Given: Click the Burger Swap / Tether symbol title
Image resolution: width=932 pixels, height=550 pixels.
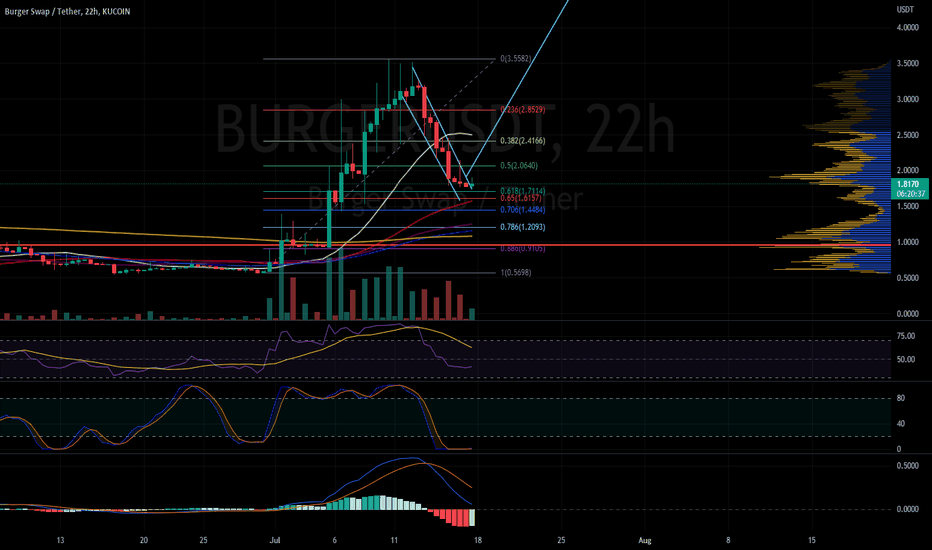Looking at the screenshot, I should (67, 11).
